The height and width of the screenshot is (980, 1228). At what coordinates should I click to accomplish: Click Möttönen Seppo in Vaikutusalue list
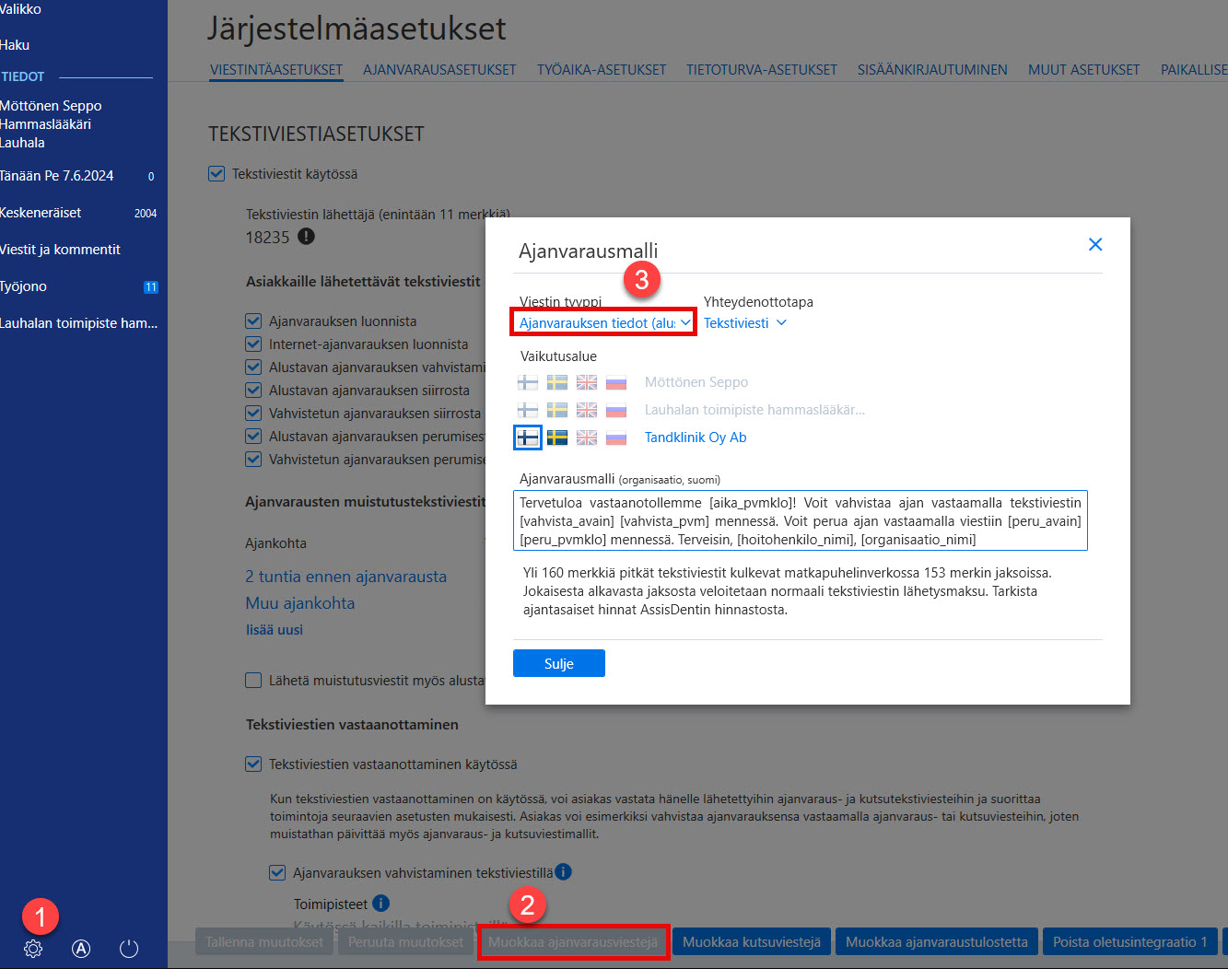click(696, 382)
